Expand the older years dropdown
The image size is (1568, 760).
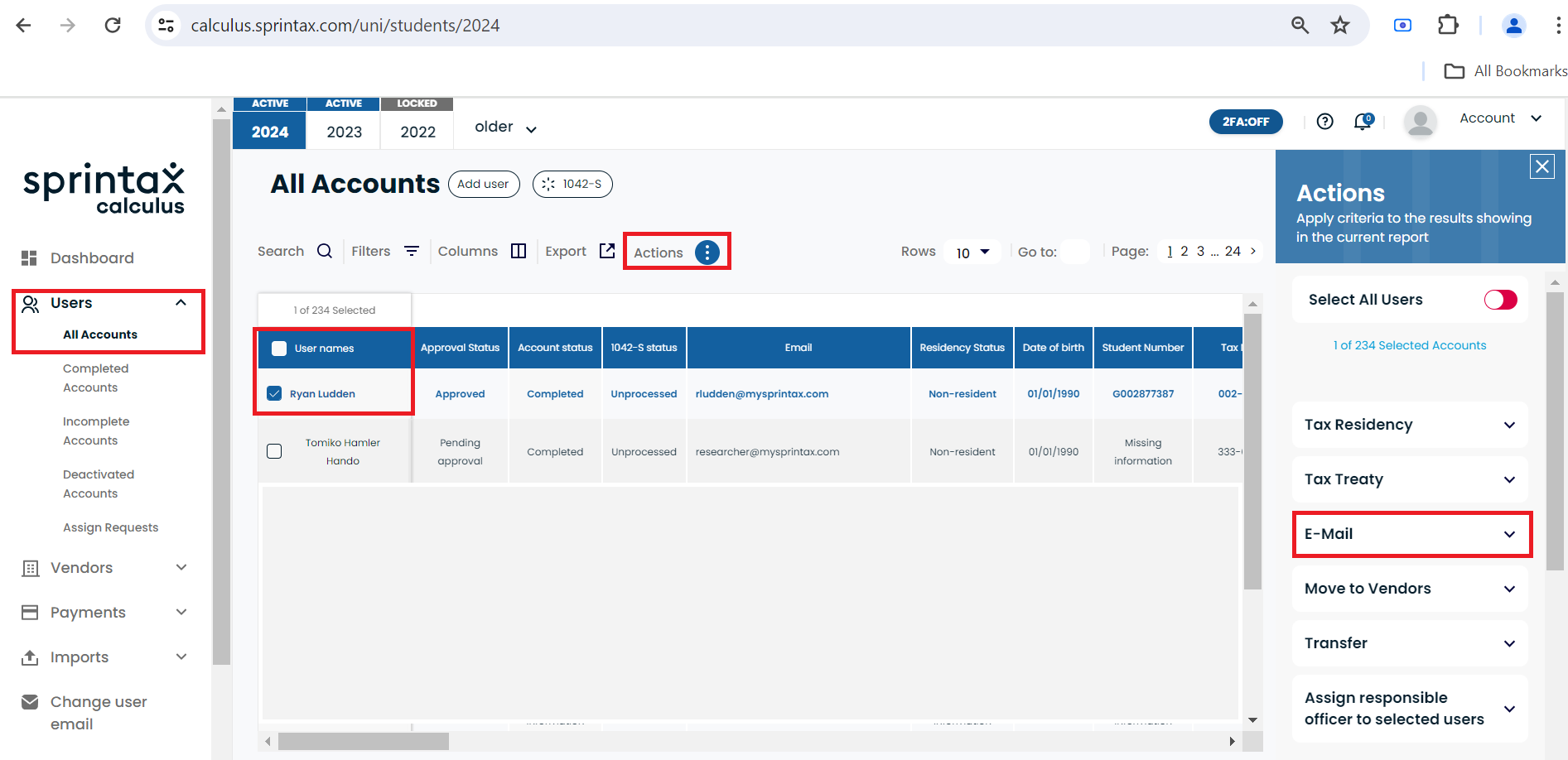point(506,127)
